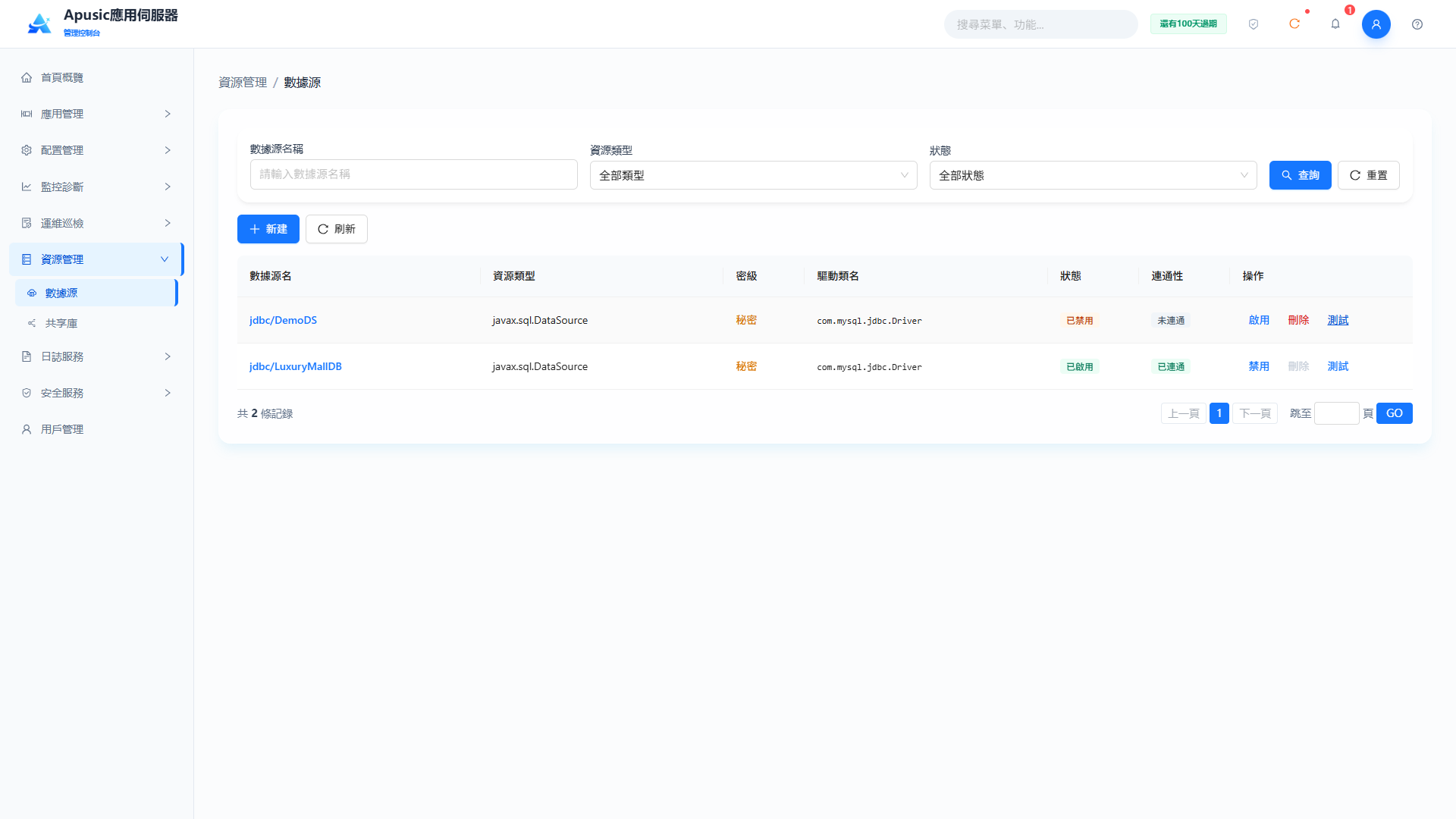Click the 新建 button
The image size is (1456, 819).
pyautogui.click(x=268, y=229)
